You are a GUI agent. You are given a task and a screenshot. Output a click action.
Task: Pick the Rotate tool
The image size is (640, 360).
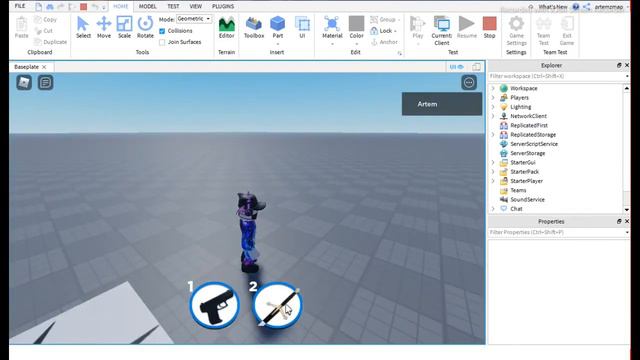(145, 27)
